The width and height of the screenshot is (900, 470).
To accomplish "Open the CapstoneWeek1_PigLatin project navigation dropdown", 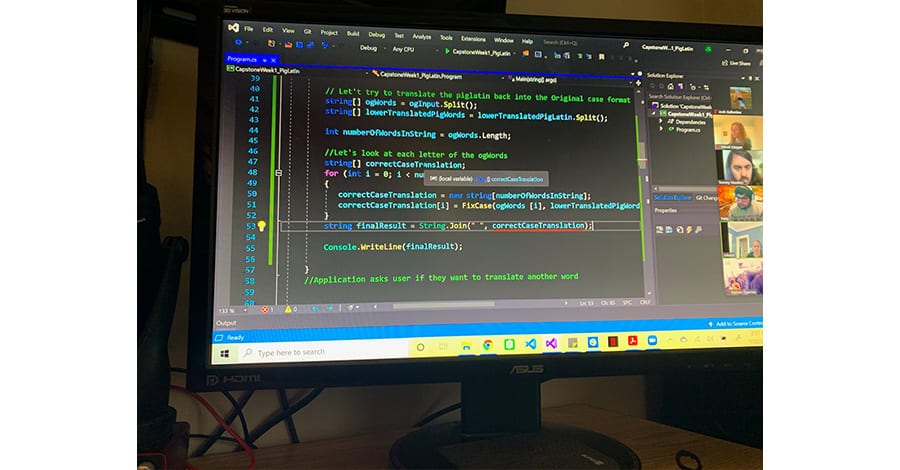I will pos(296,71).
